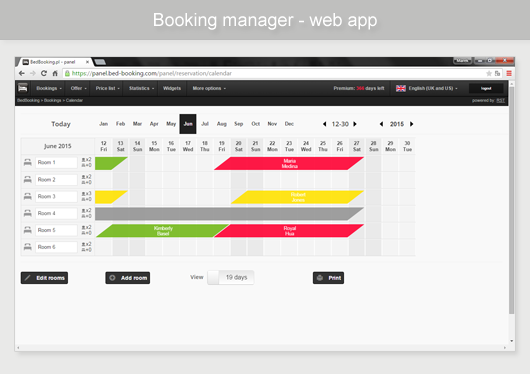Click the BedBooking bed logo icon
The width and height of the screenshot is (530, 374).
click(x=23, y=88)
